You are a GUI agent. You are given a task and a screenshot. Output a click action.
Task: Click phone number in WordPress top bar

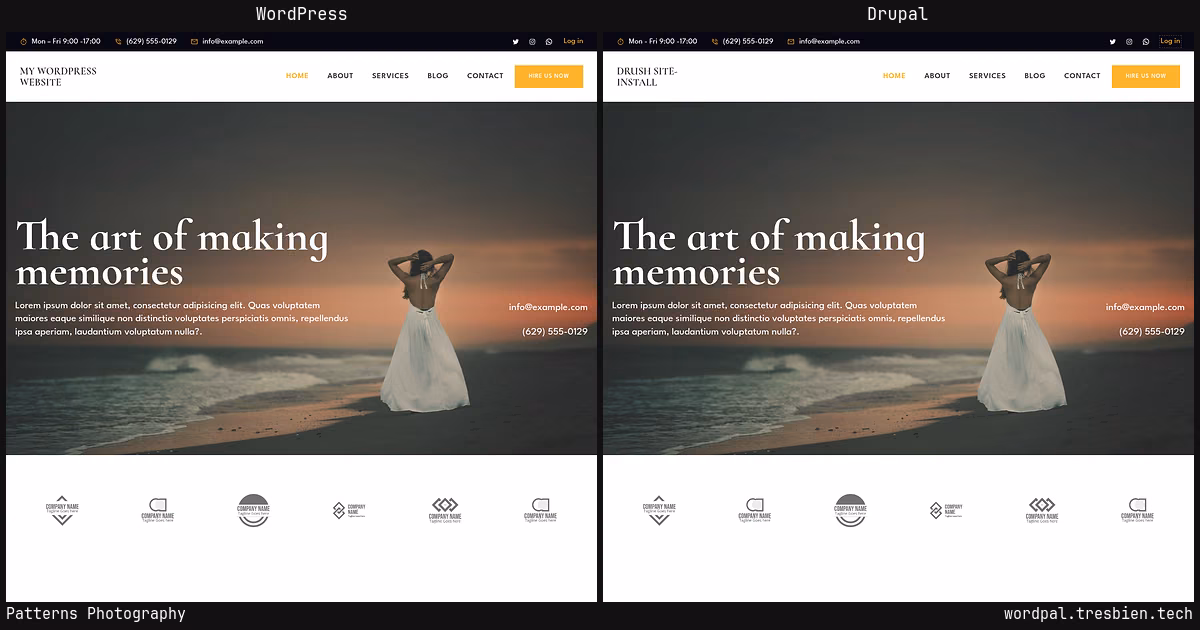coord(151,42)
